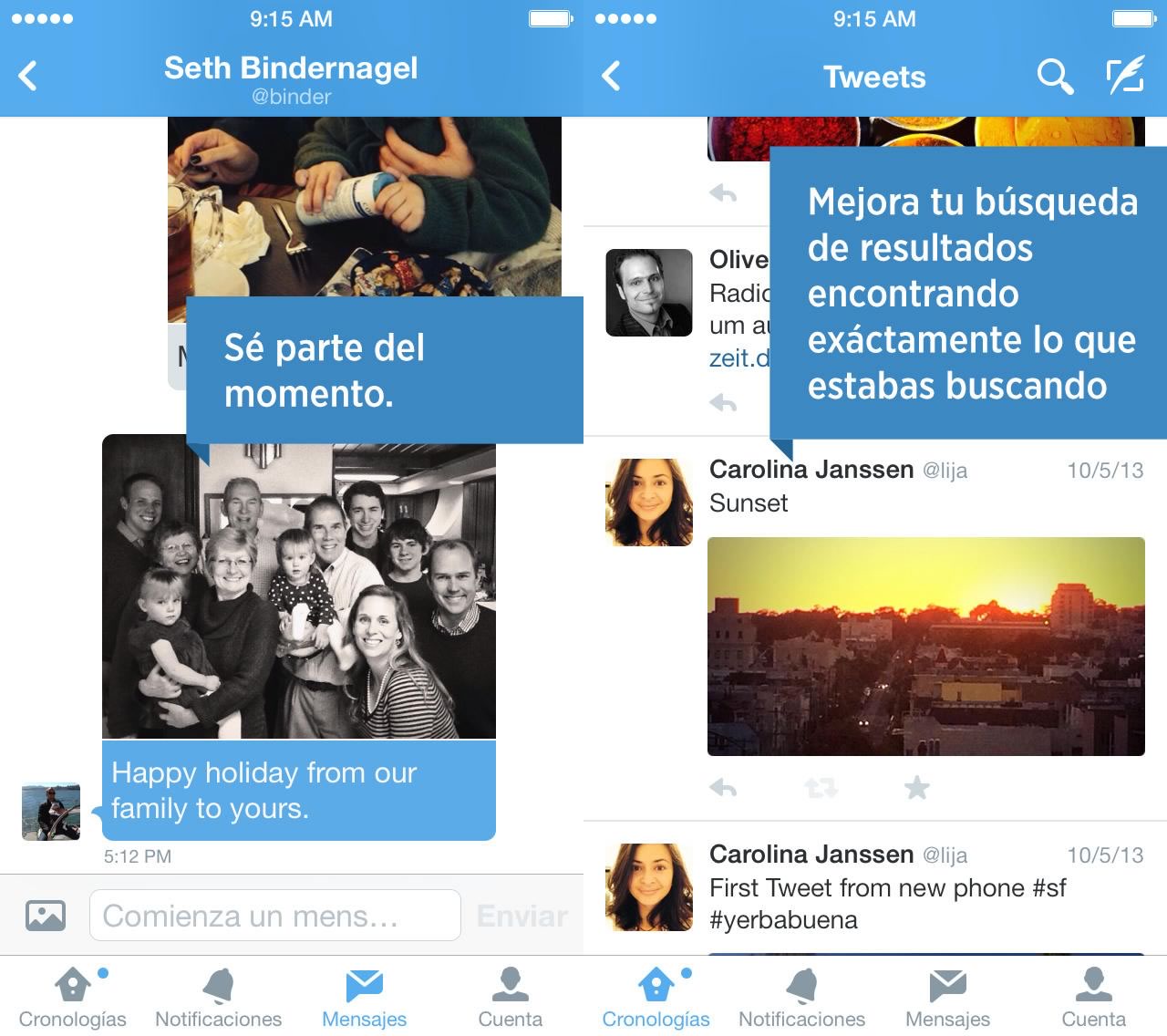Open search on the Tweets screen
Image resolution: width=1167 pixels, height=1036 pixels.
[1055, 77]
